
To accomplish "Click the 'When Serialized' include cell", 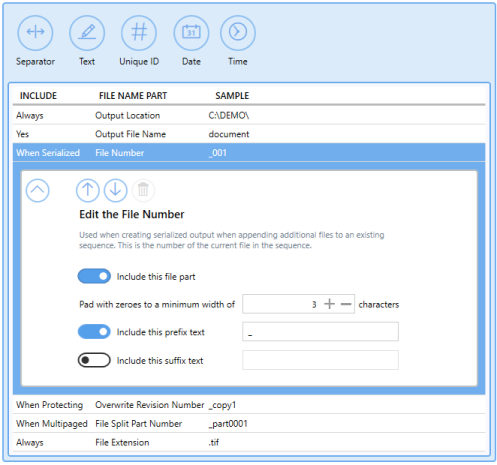I will click(x=48, y=153).
